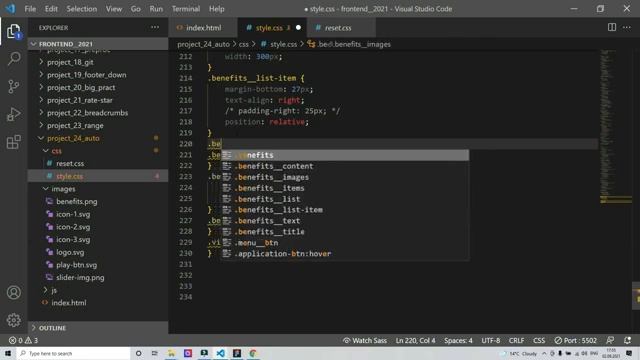Screen dimensions: 640x360
Task: Open editor More Actions ellipsis
Action: coord(627,27)
